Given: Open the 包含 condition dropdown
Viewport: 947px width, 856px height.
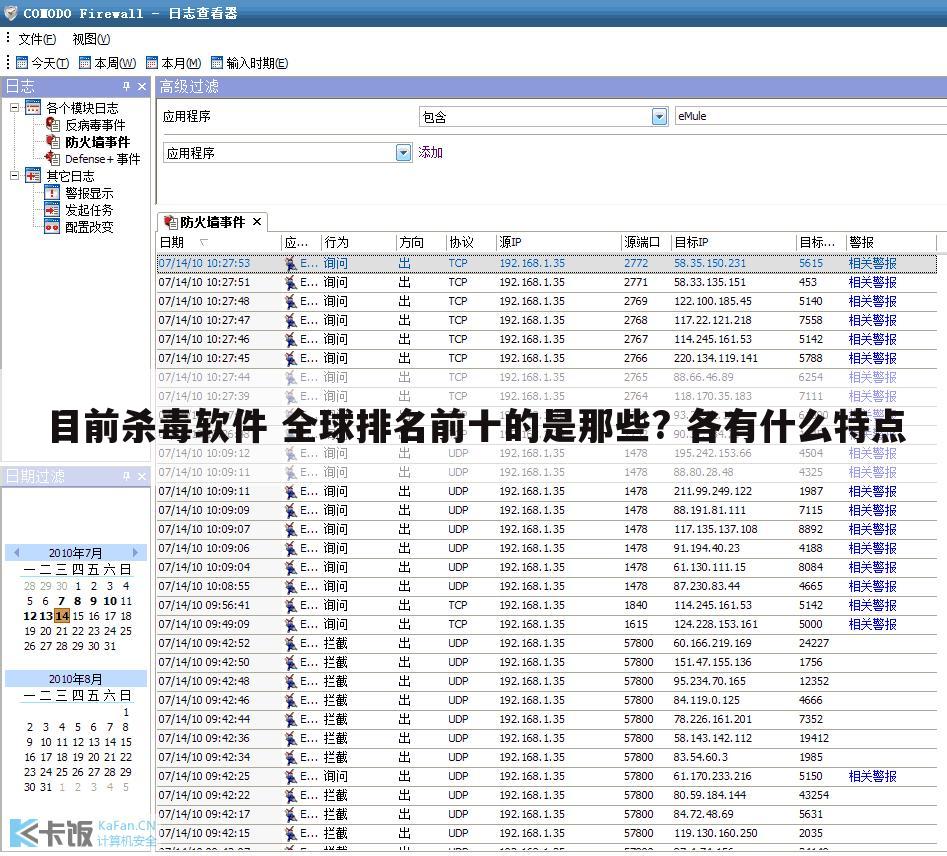Looking at the screenshot, I should tap(659, 117).
